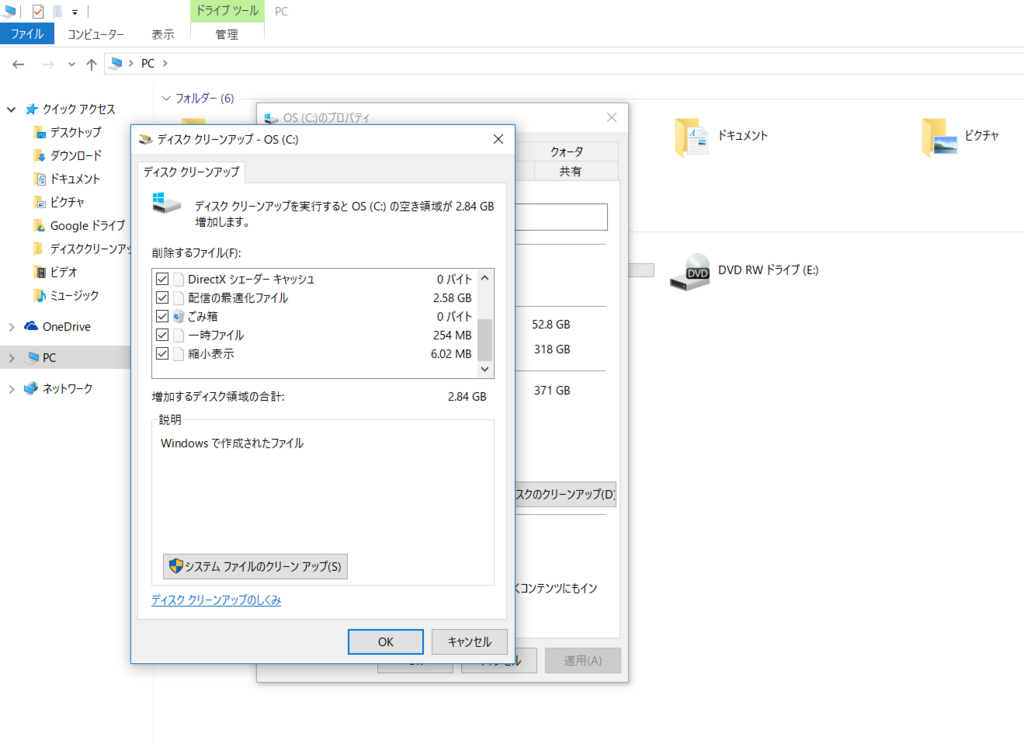Viewport: 1024px width, 744px height.
Task: Click システム ファイルのクリーン アップ(S) button
Action: (x=255, y=566)
